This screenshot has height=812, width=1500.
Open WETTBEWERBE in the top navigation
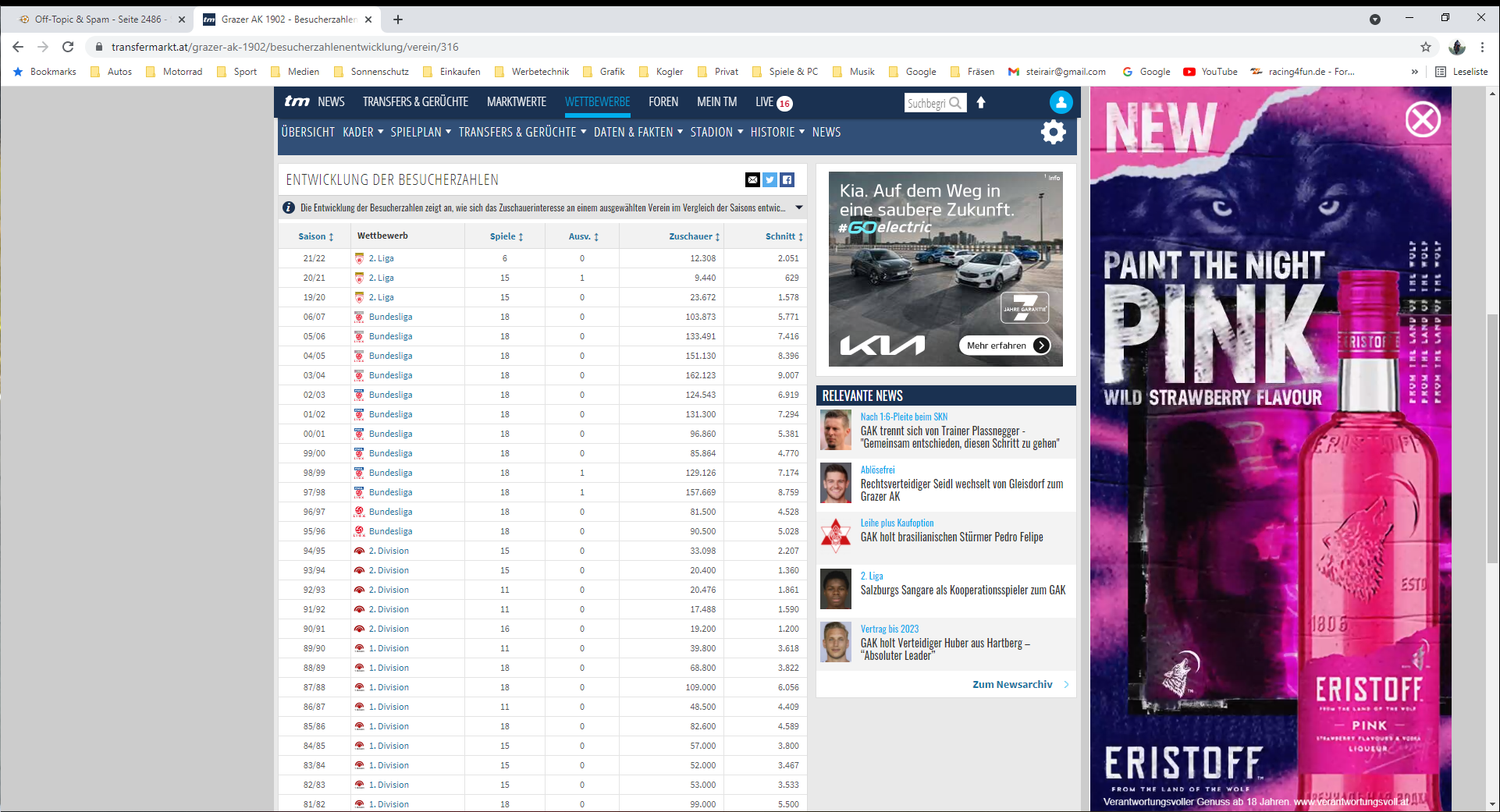597,101
